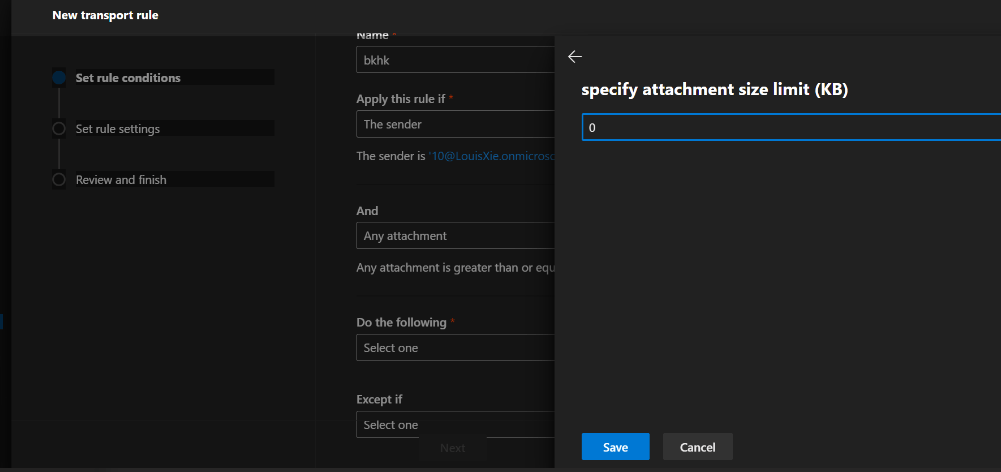This screenshot has width=1001, height=472.
Task: Click the 'Except if' label
Action: pos(379,400)
